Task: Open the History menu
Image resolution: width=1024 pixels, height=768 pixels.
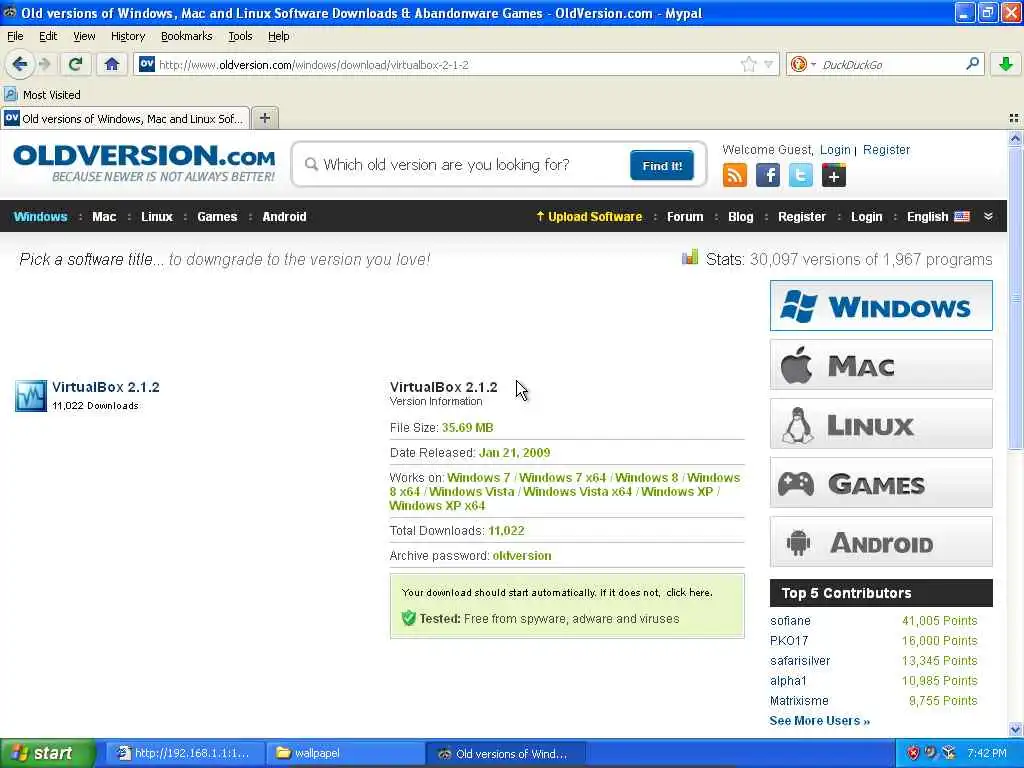Action: click(x=127, y=36)
